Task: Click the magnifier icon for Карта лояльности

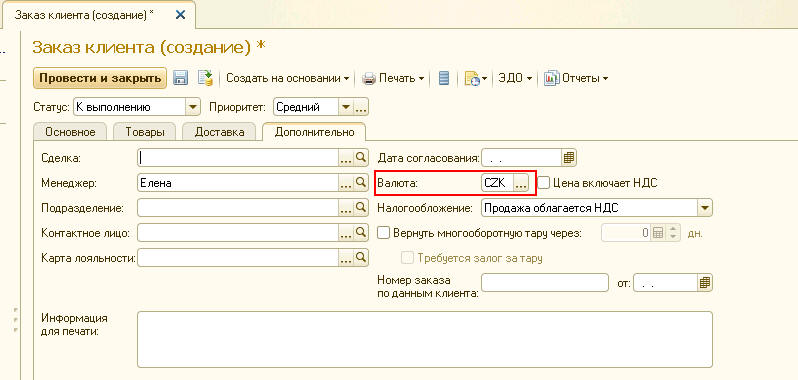Action: pos(360,257)
